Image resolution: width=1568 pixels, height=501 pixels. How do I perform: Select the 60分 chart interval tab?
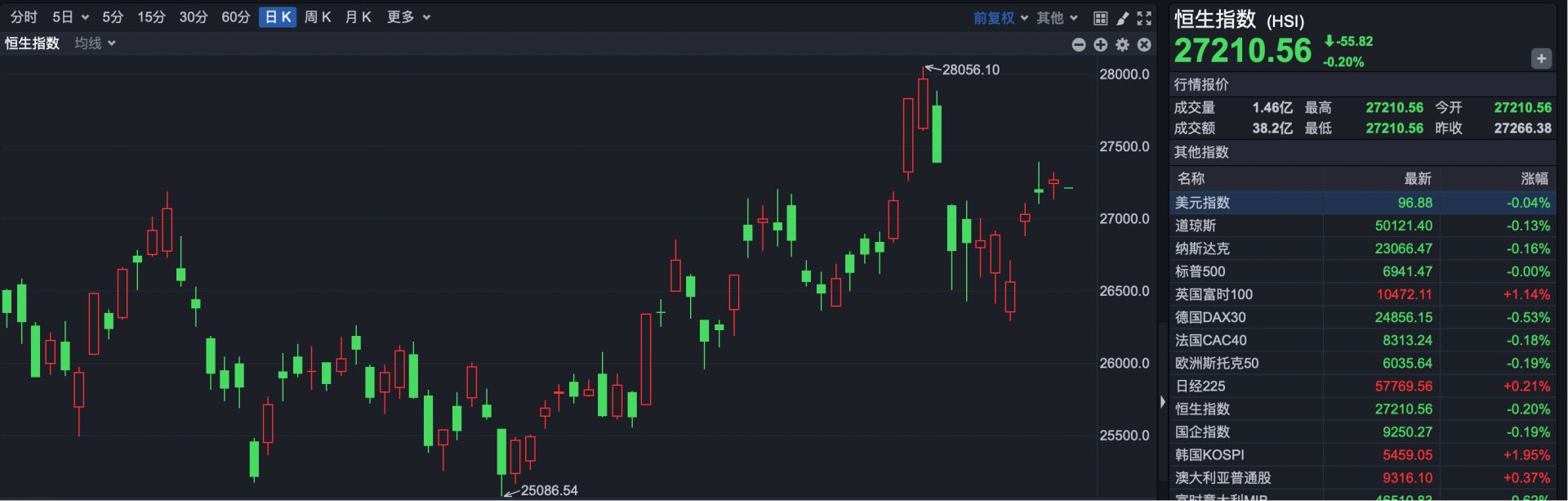tap(235, 17)
